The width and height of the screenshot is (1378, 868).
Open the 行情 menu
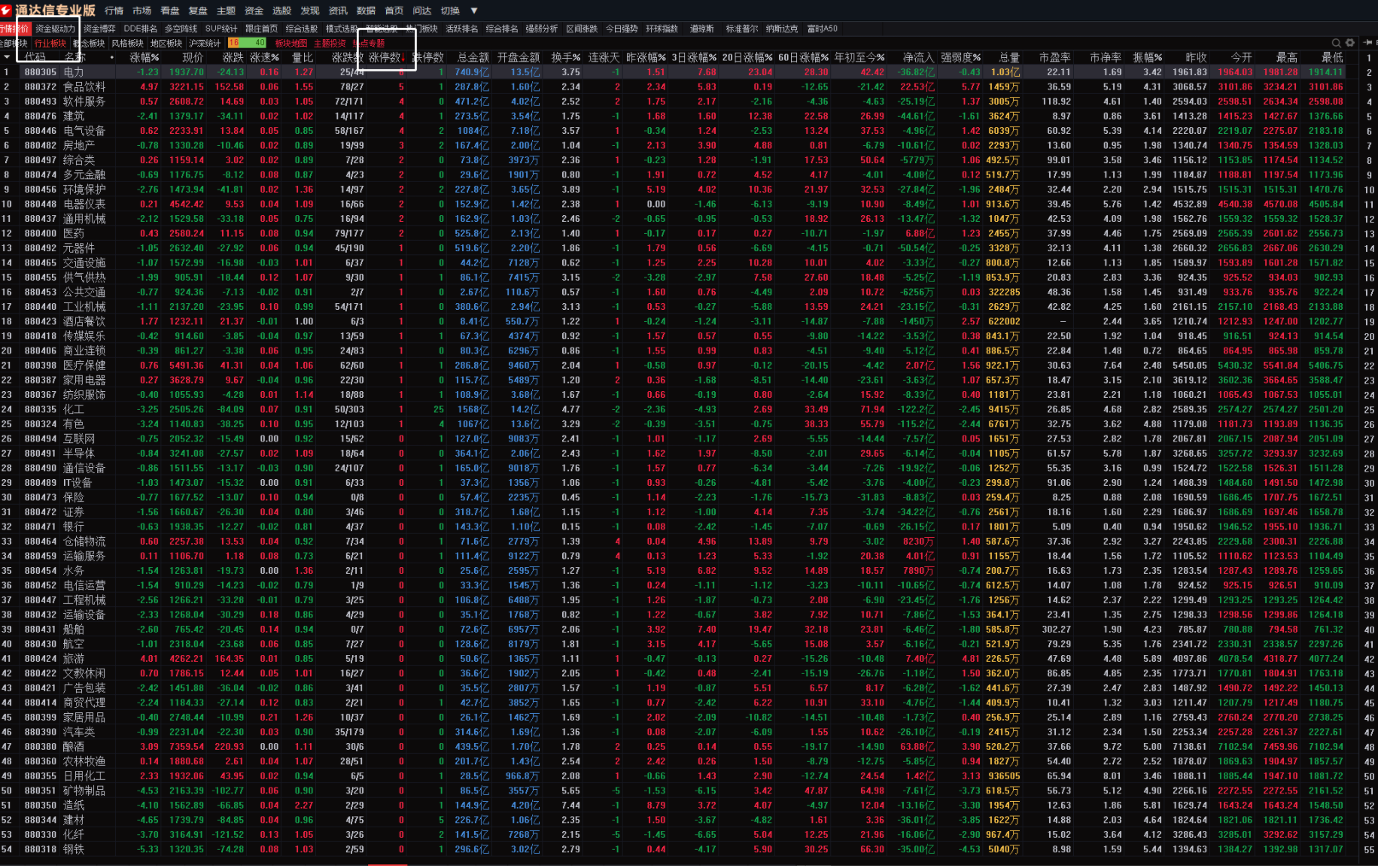click(114, 11)
